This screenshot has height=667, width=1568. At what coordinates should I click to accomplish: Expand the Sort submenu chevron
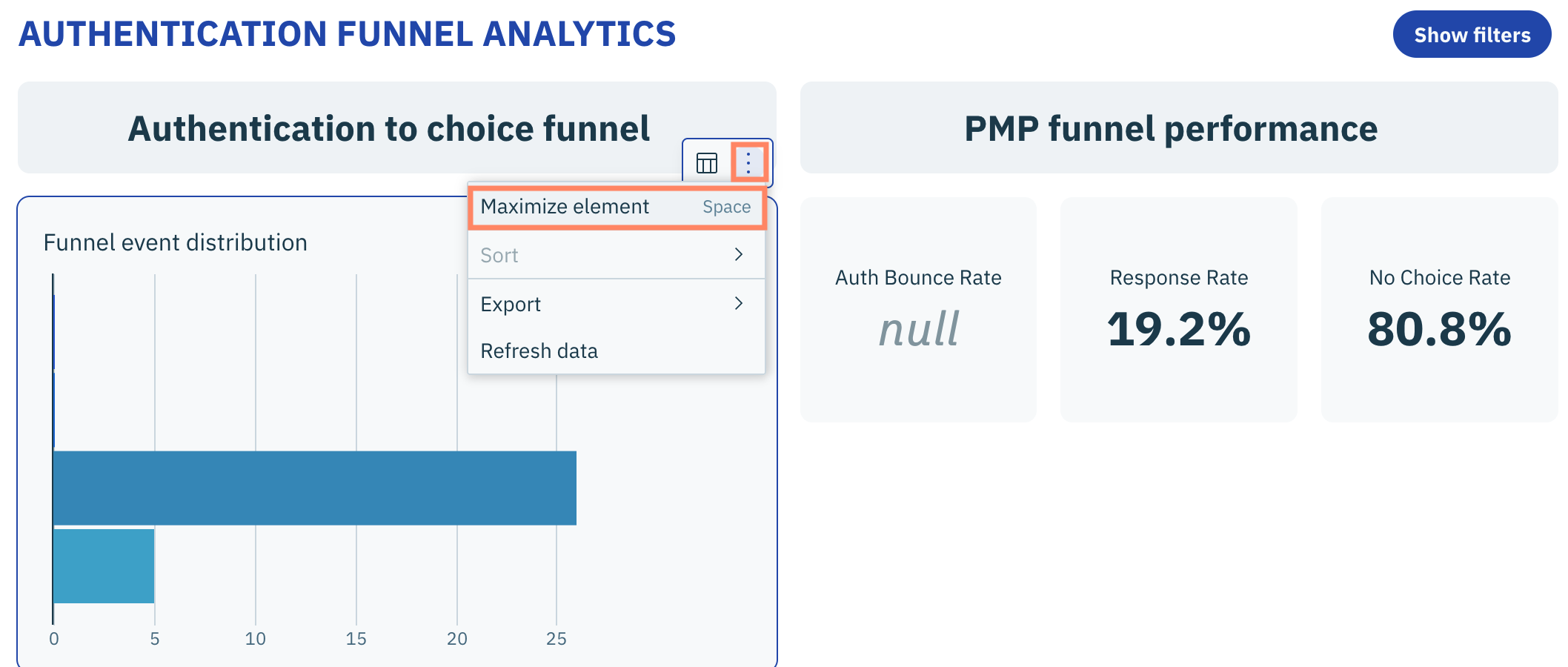coord(738,255)
